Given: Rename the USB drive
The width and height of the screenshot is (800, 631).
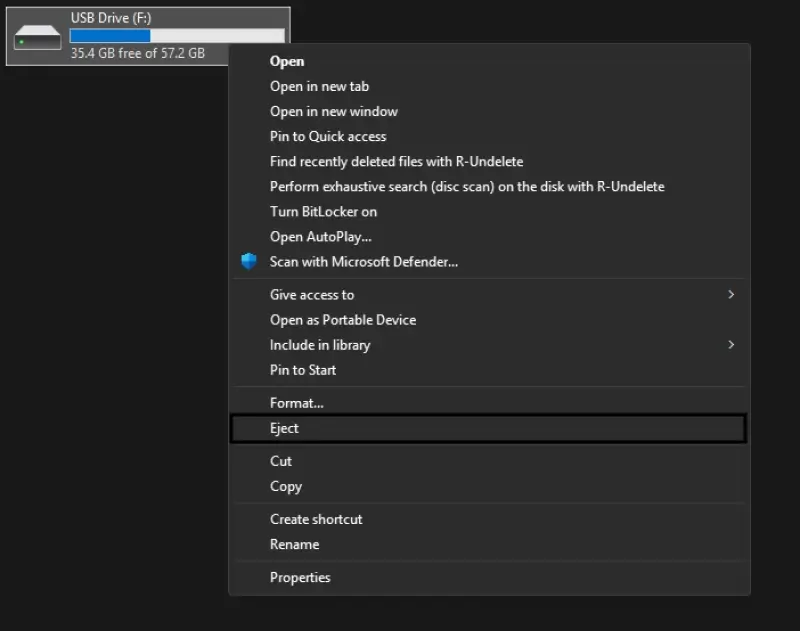Looking at the screenshot, I should point(489,544).
